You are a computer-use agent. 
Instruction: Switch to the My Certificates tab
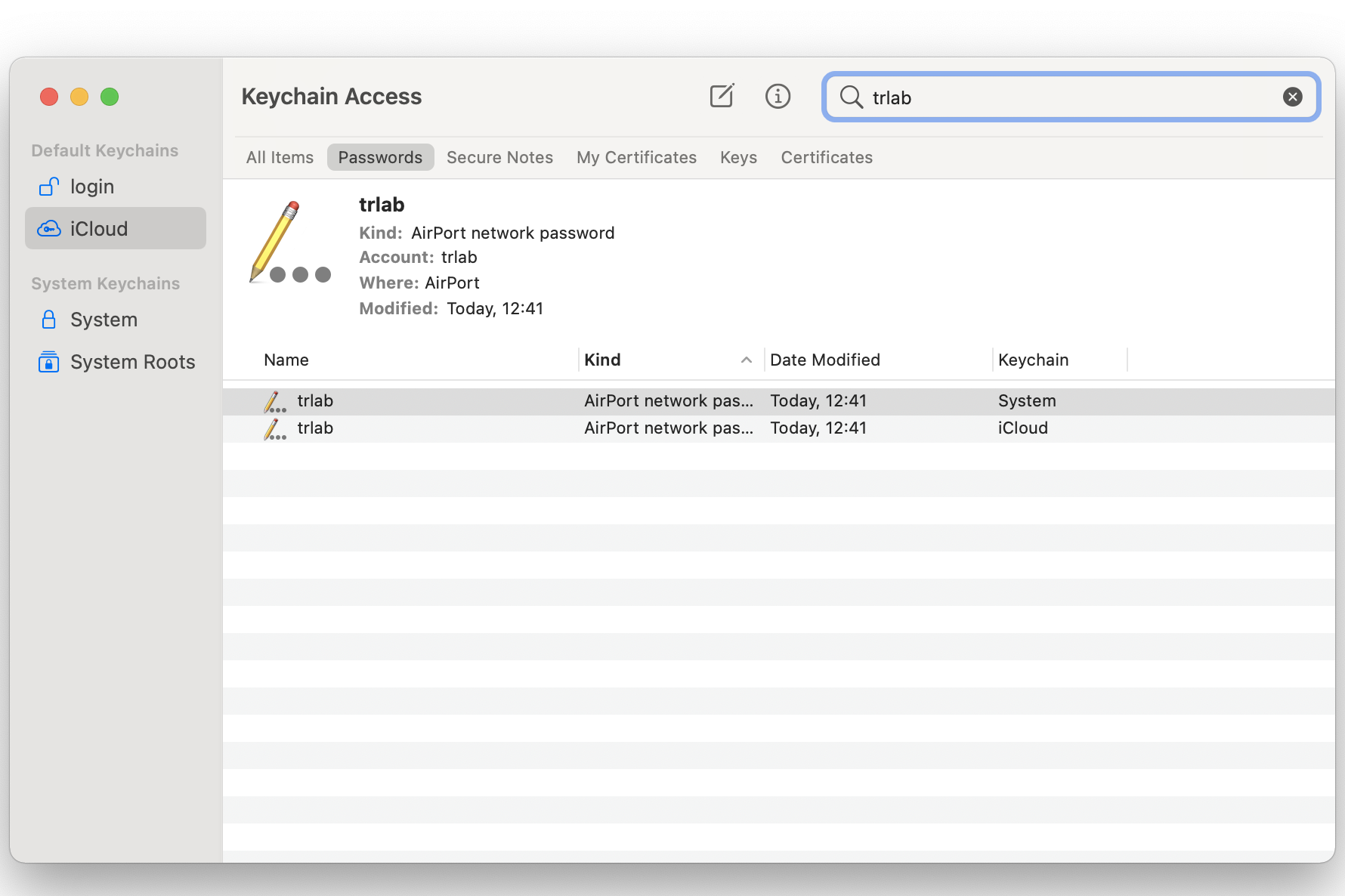(x=636, y=157)
